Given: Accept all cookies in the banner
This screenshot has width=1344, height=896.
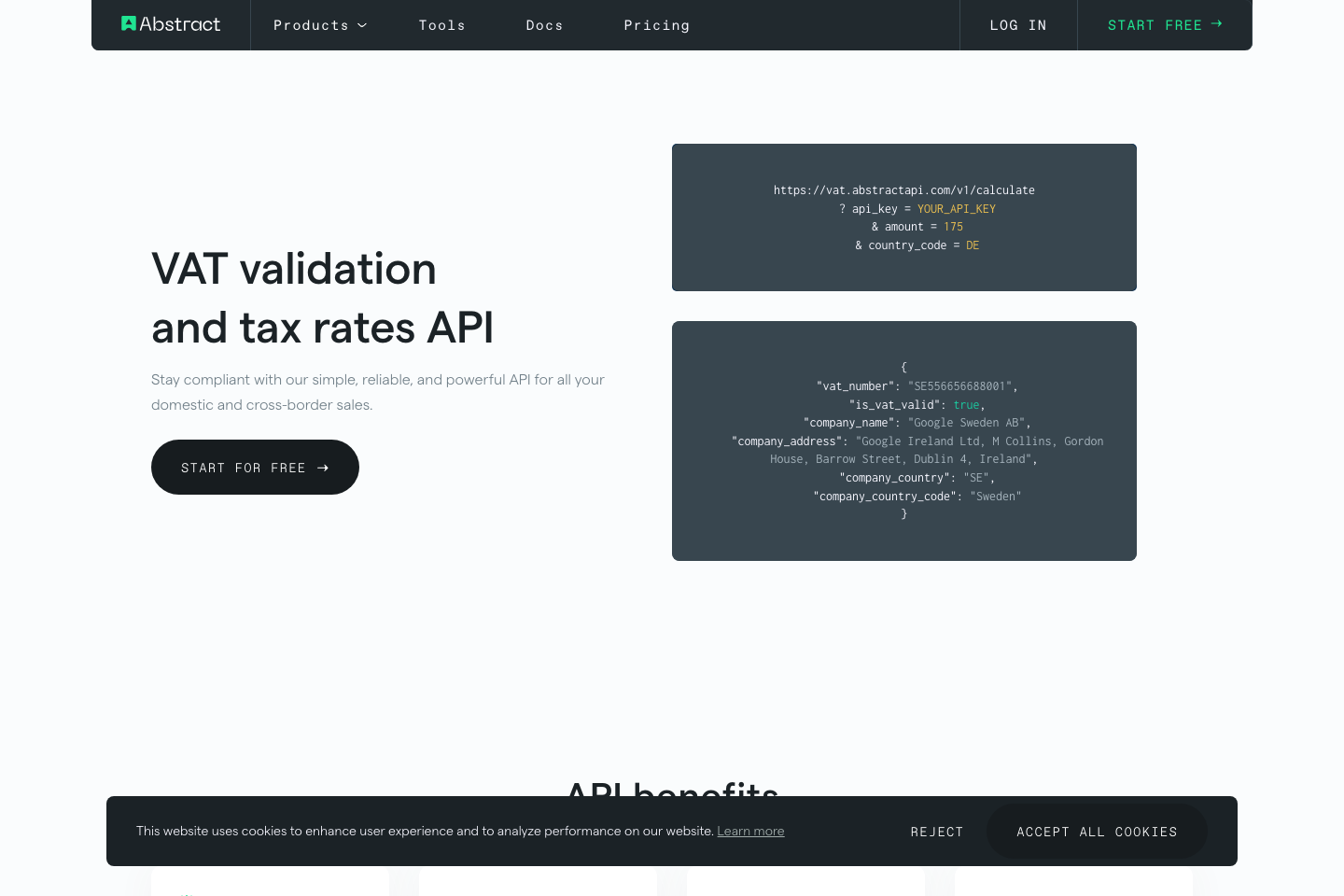Looking at the screenshot, I should (x=1097, y=831).
